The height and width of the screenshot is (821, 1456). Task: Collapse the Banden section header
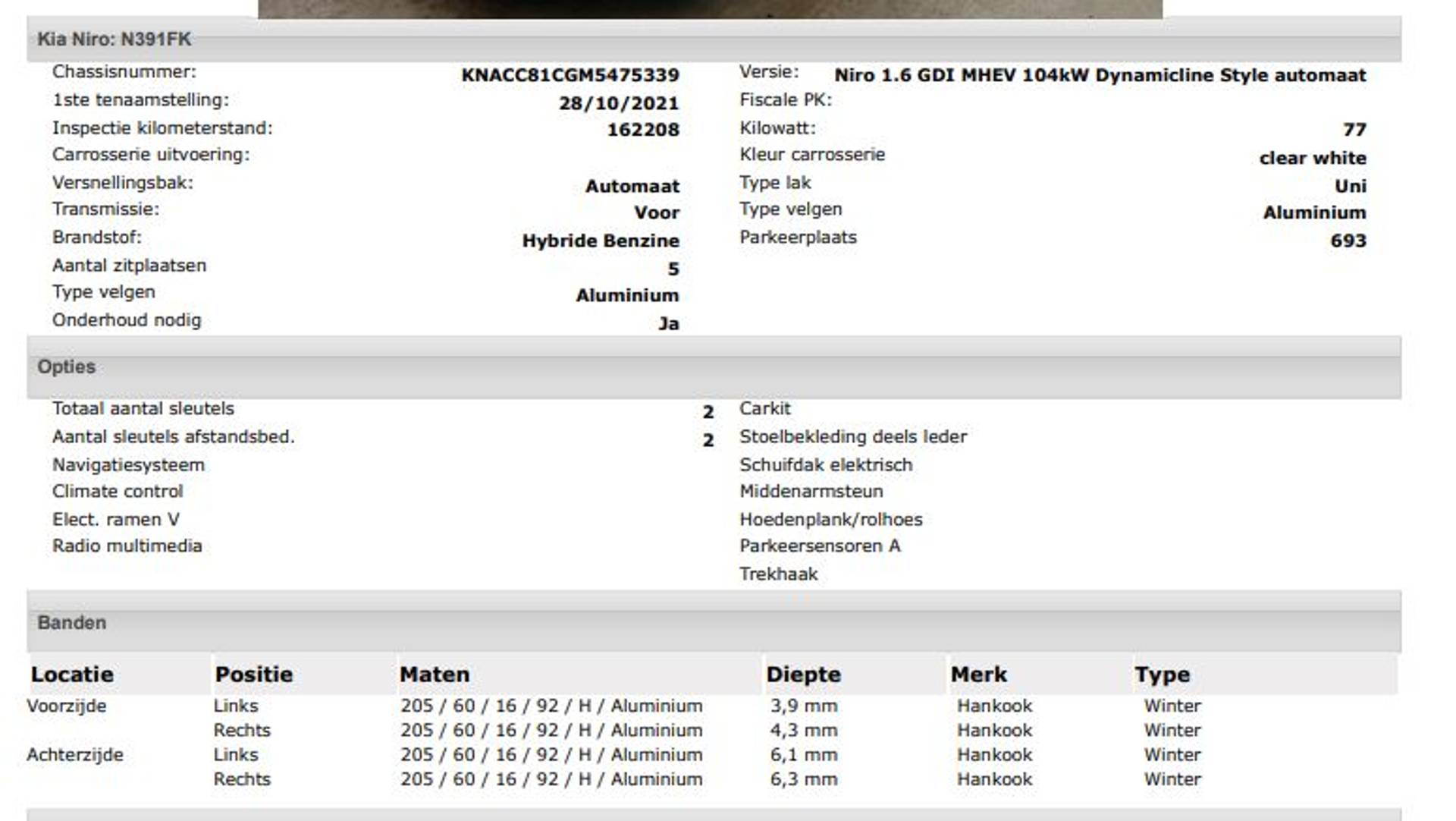point(72,623)
